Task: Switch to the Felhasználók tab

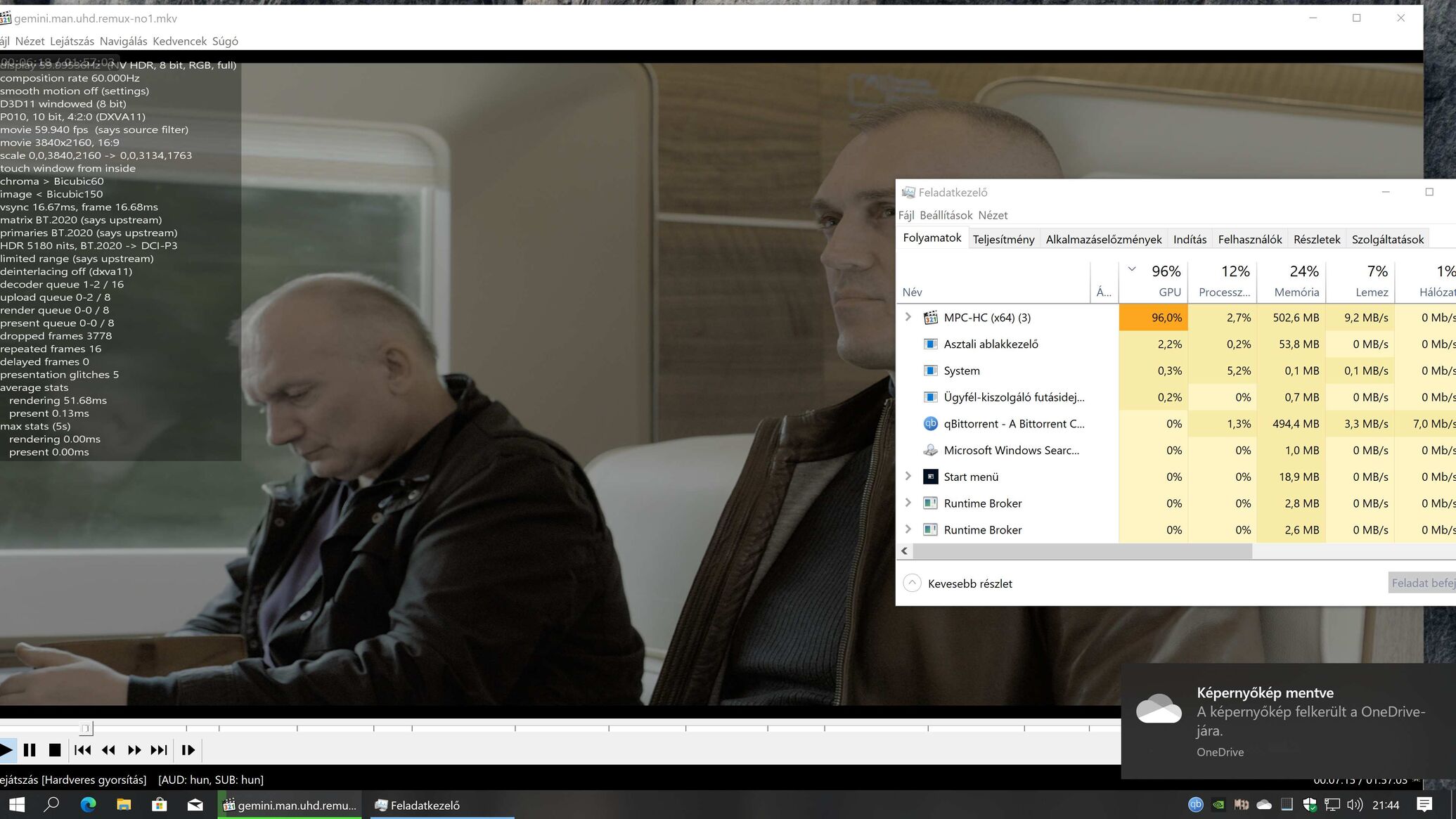Action: (x=1250, y=239)
